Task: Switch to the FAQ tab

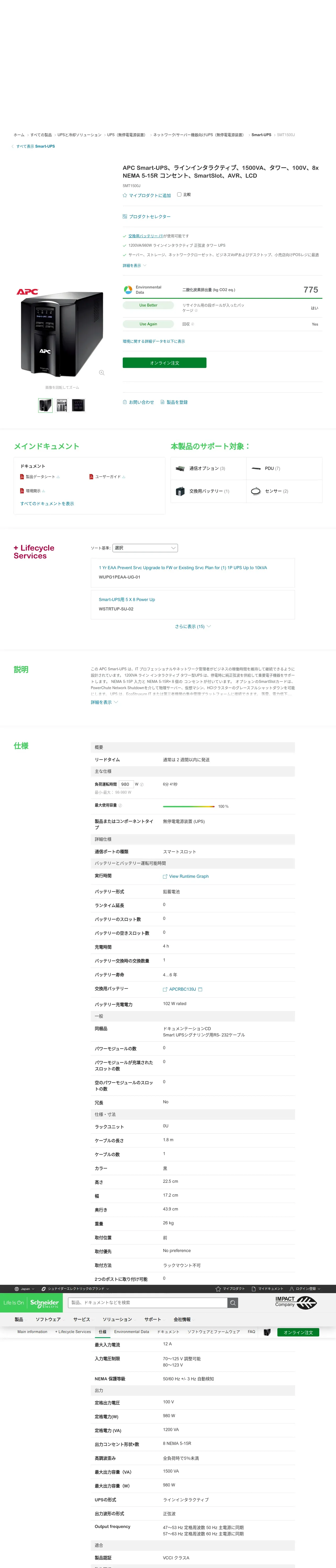Action: (251, 1332)
